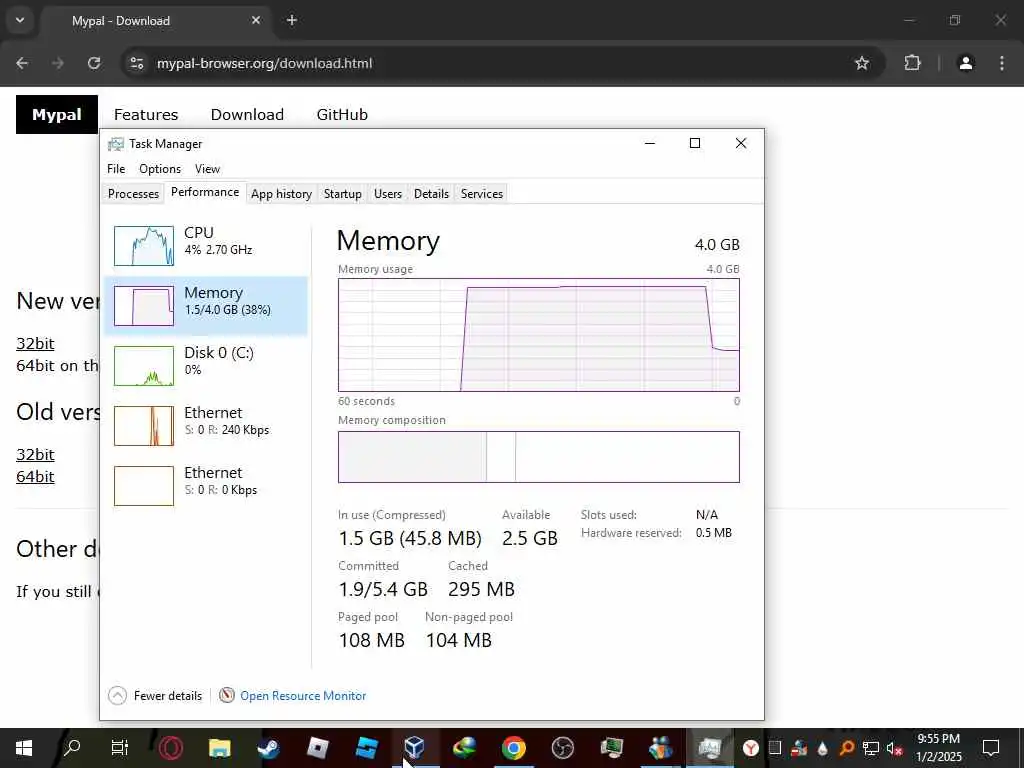Switch to the App history tab
Screen dimensions: 1024x768
tap(281, 194)
